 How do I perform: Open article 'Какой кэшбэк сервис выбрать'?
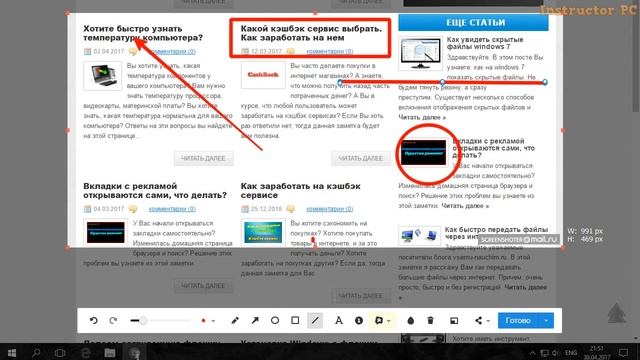tap(311, 33)
